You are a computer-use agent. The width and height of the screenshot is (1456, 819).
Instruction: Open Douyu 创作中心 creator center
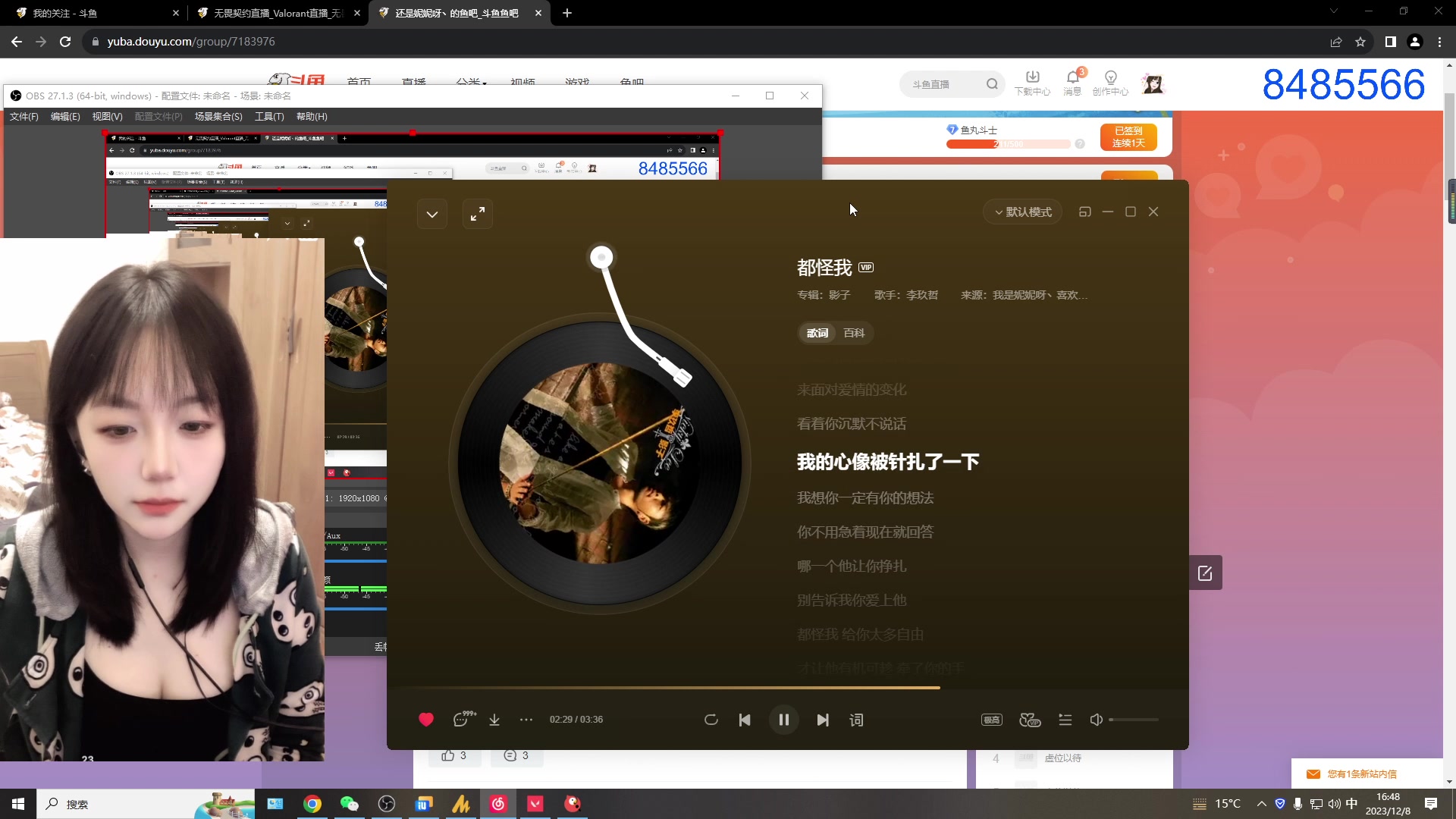pos(1110,83)
